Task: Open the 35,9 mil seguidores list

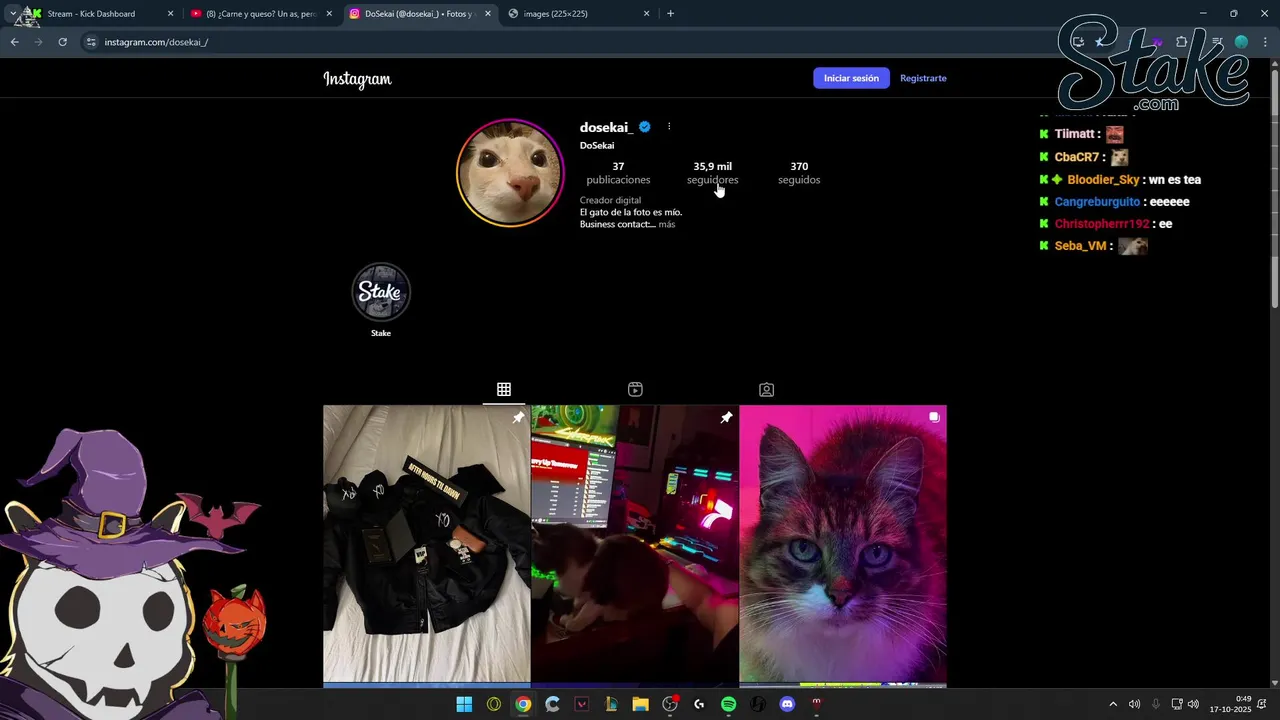Action: pos(712,173)
